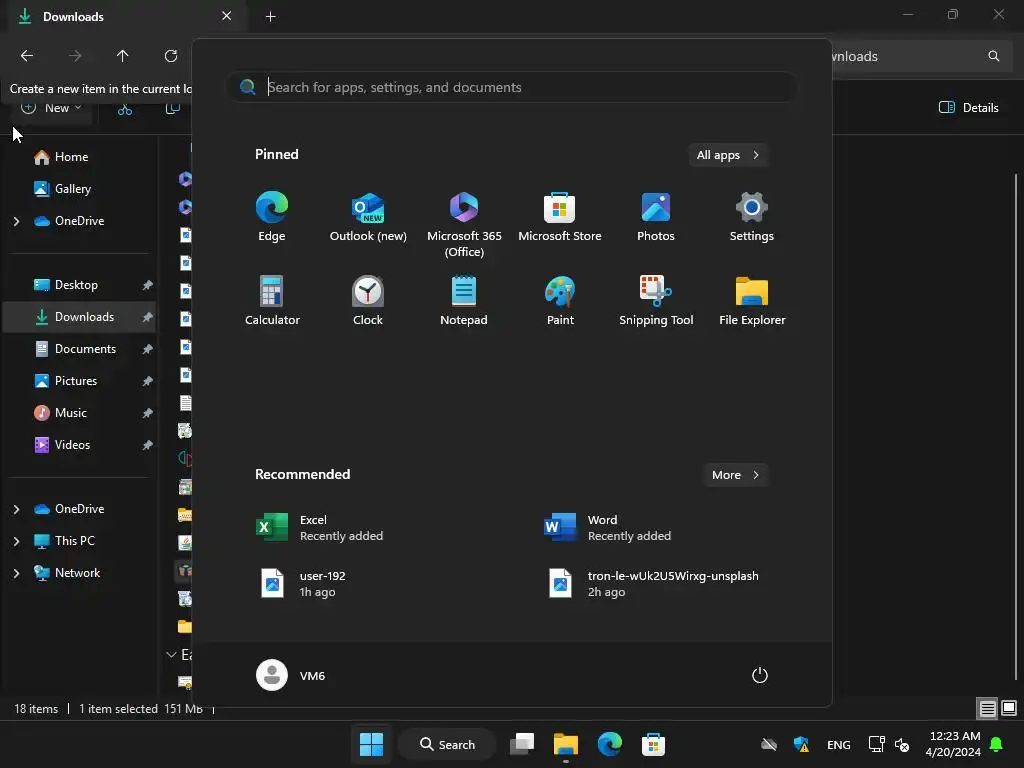Viewport: 1024px width, 768px height.
Task: Show All apps list
Action: 728,155
